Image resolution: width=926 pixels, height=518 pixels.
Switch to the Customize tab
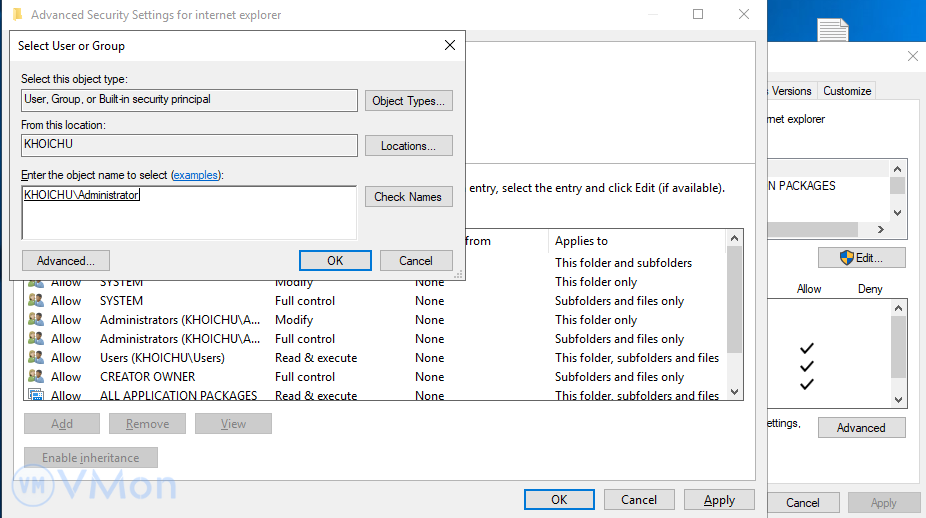[x=847, y=91]
